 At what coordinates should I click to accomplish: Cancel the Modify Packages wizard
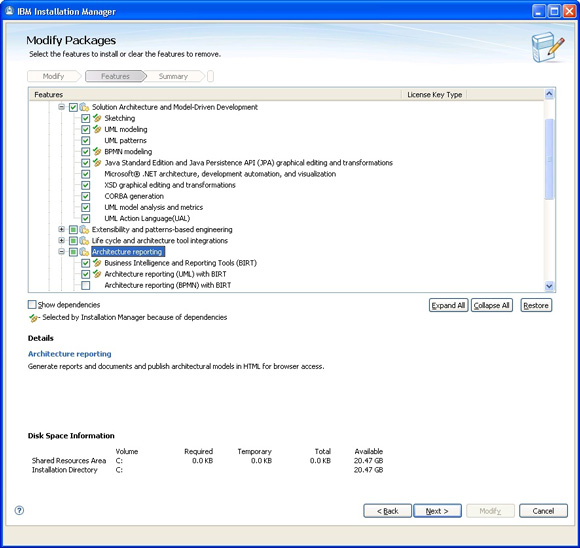pos(543,511)
